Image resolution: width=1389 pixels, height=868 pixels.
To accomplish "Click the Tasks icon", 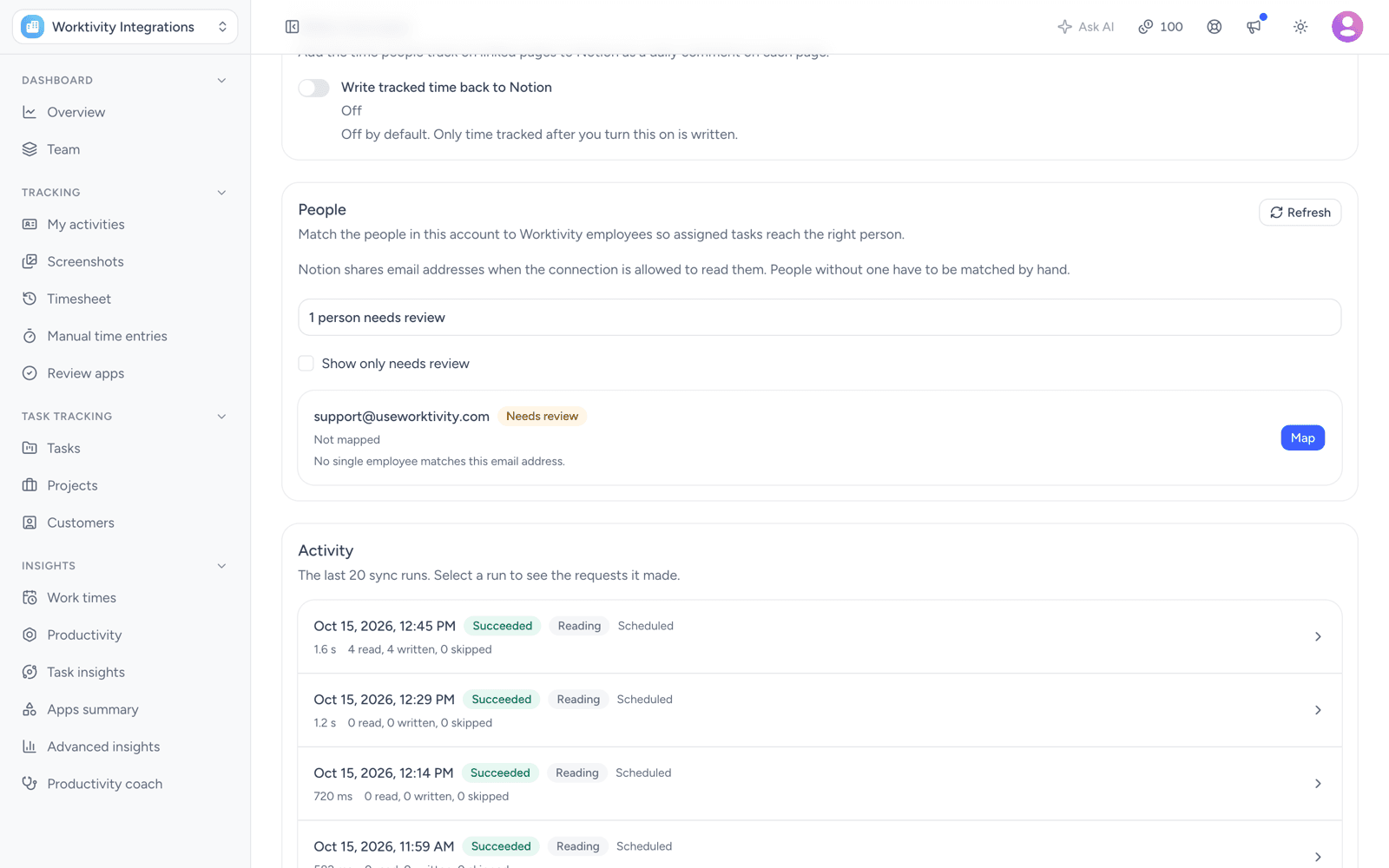I will pyautogui.click(x=30, y=448).
